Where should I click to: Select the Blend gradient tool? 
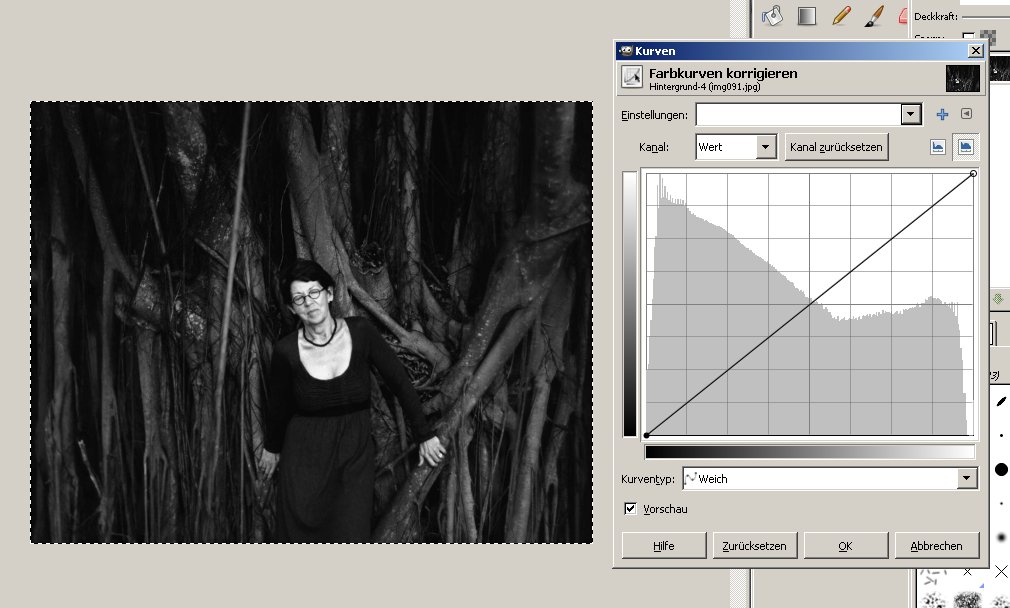point(806,15)
